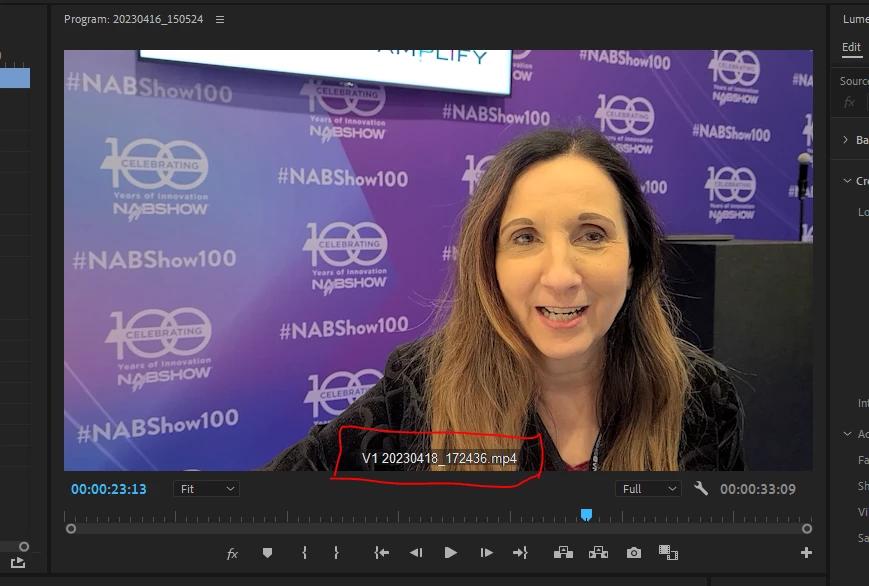Open the Full playback resolution dropdown
Image resolution: width=869 pixels, height=586 pixels.
click(648, 489)
